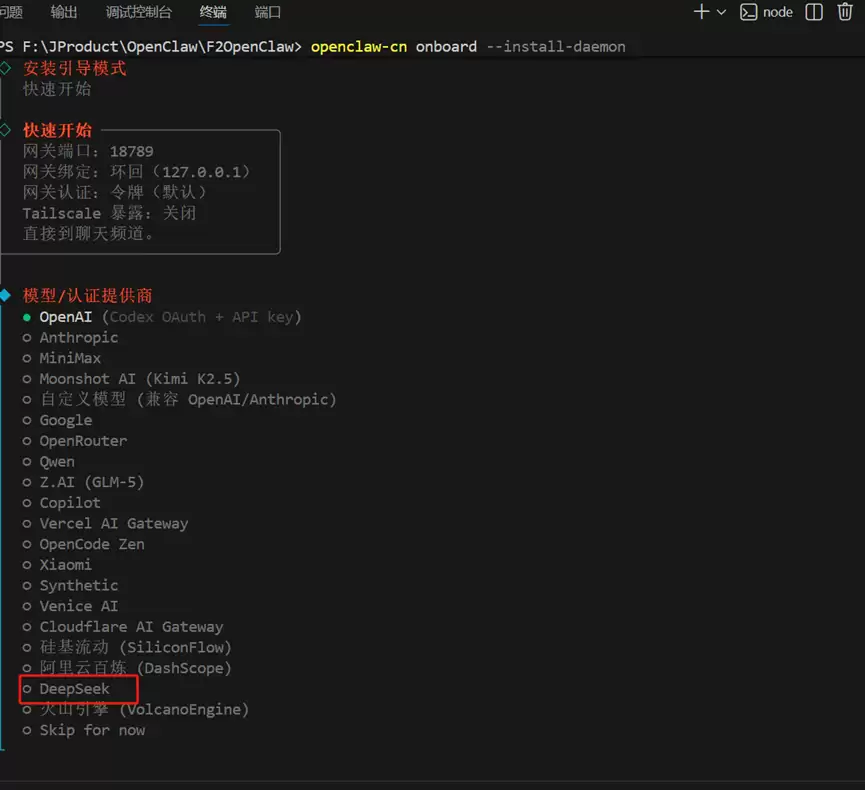Choose the 硅基流动 (SiliconFlow) option
The image size is (865, 790).
point(134,648)
